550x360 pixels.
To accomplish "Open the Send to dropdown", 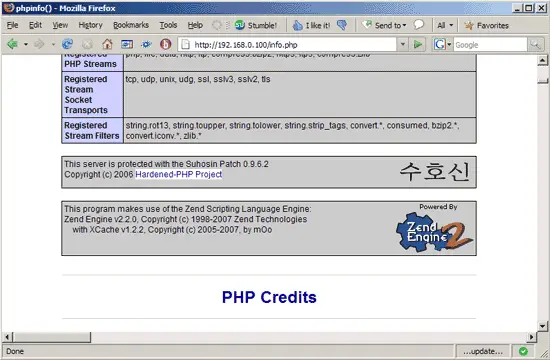I will tap(384, 25).
